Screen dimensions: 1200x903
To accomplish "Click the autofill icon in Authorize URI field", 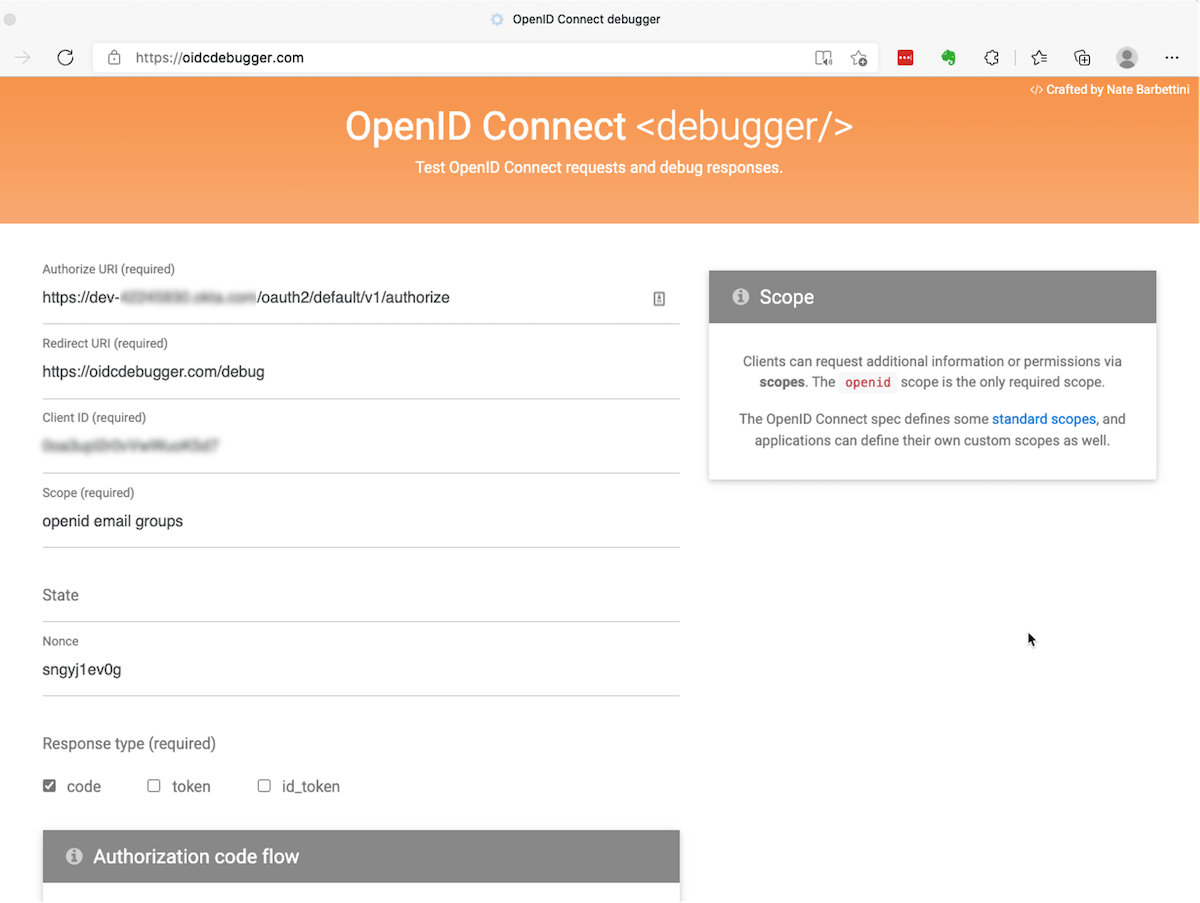I will click(659, 298).
